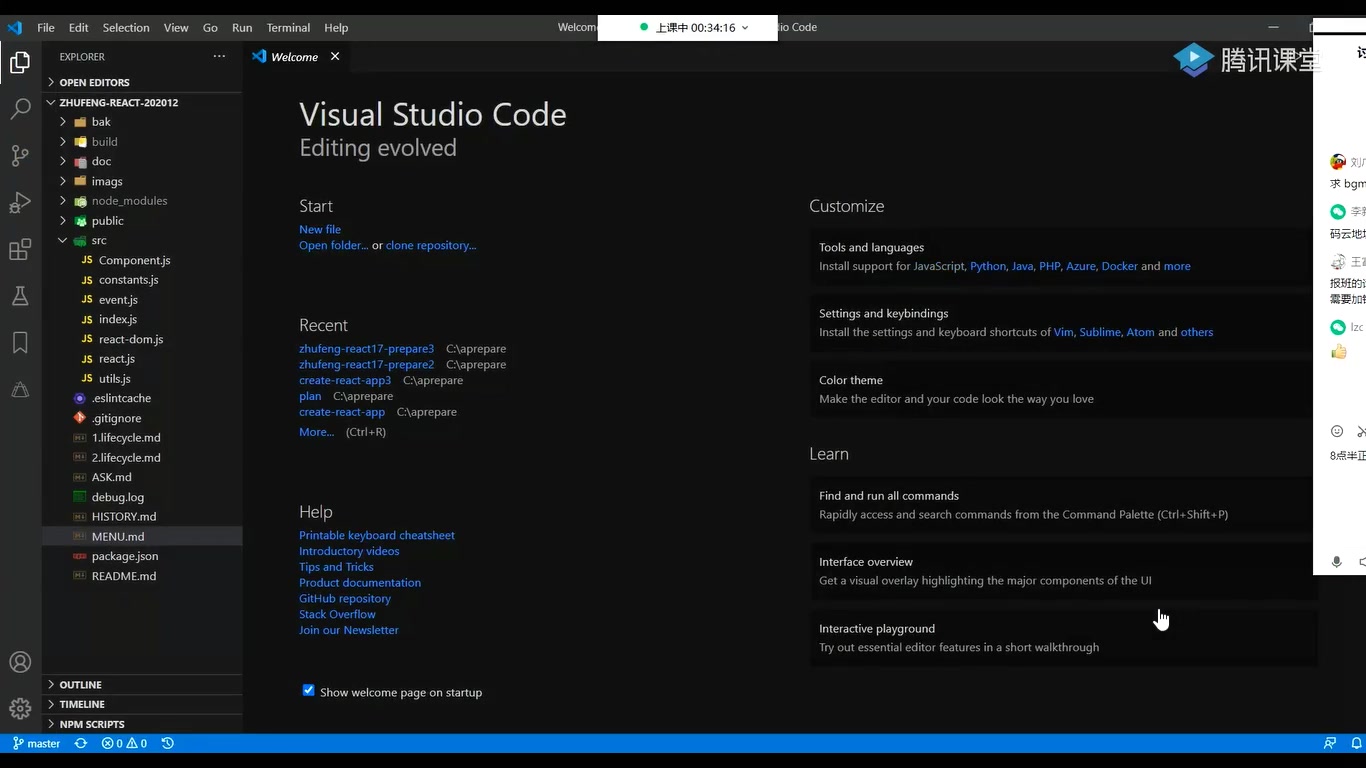Open the Accounts icon in activity bar
The width and height of the screenshot is (1366, 768).
20,662
